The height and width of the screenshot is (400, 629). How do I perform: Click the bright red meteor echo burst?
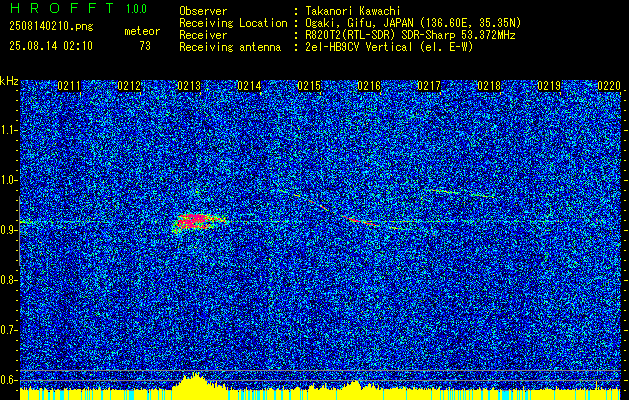[197, 221]
